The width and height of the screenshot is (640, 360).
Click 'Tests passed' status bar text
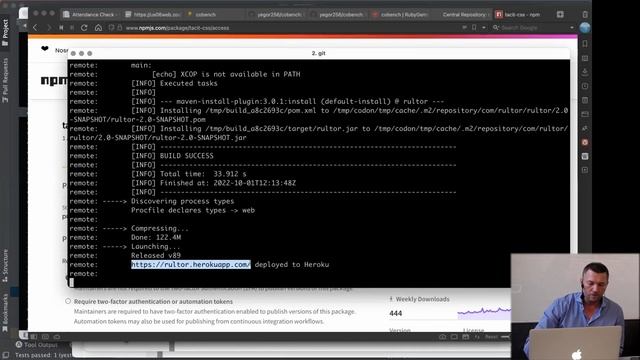43,355
